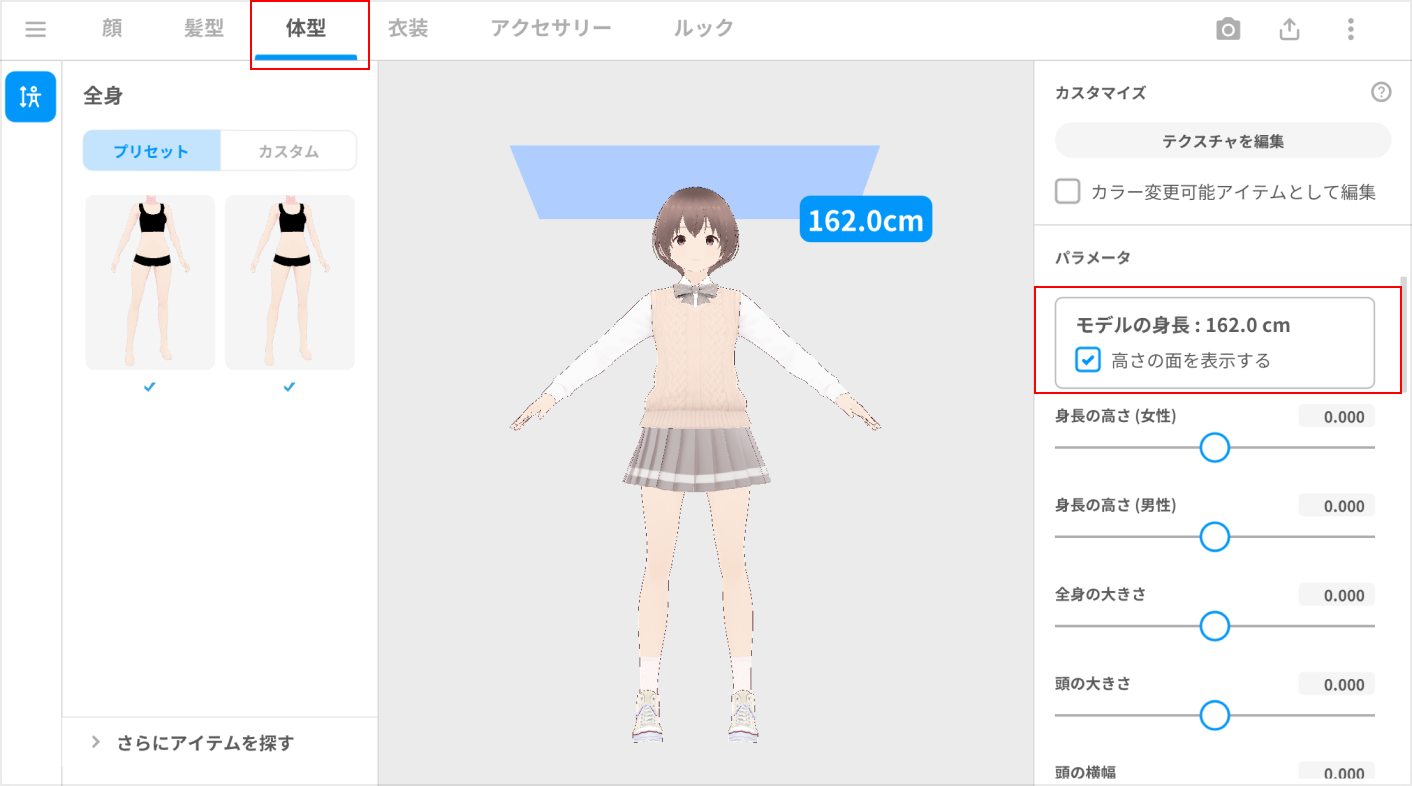This screenshot has height=786, width=1412.
Task: Click the モデルの身長 : 162.0 cm text
Action: (x=1183, y=325)
